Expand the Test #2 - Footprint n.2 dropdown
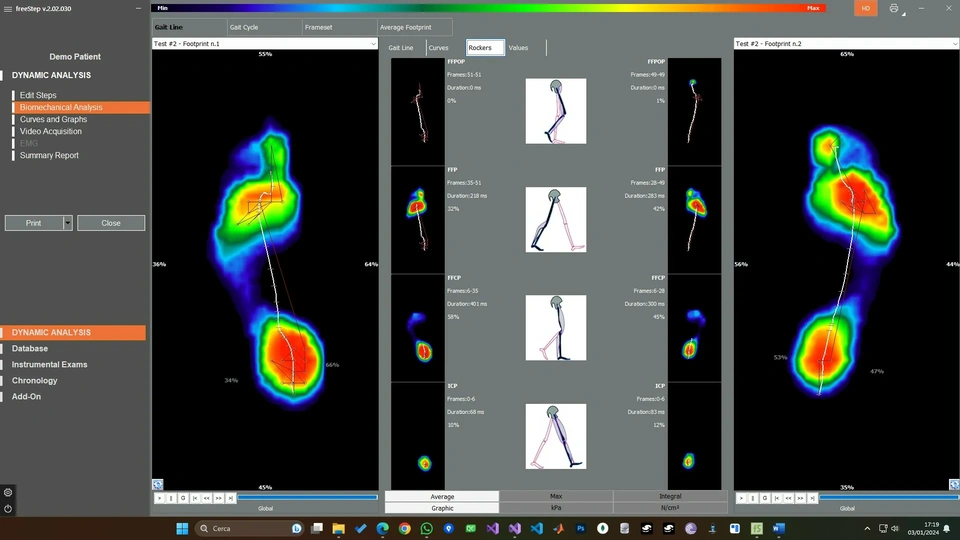This screenshot has width=960, height=540. 953,44
